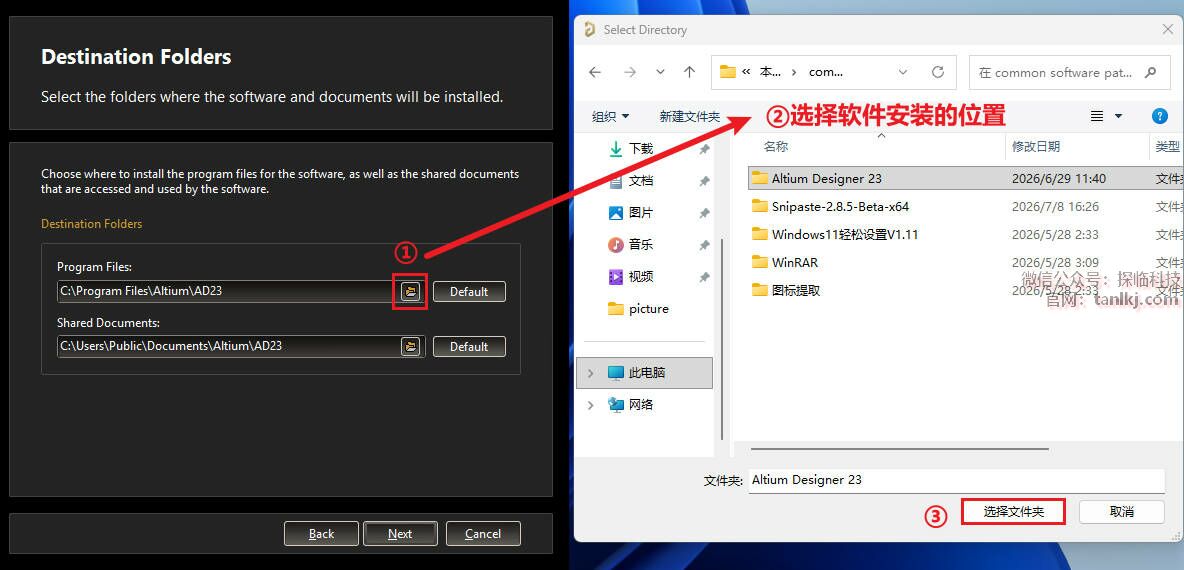Click the search magnifier icon
Viewport: 1184px width, 570px height.
[x=1150, y=72]
